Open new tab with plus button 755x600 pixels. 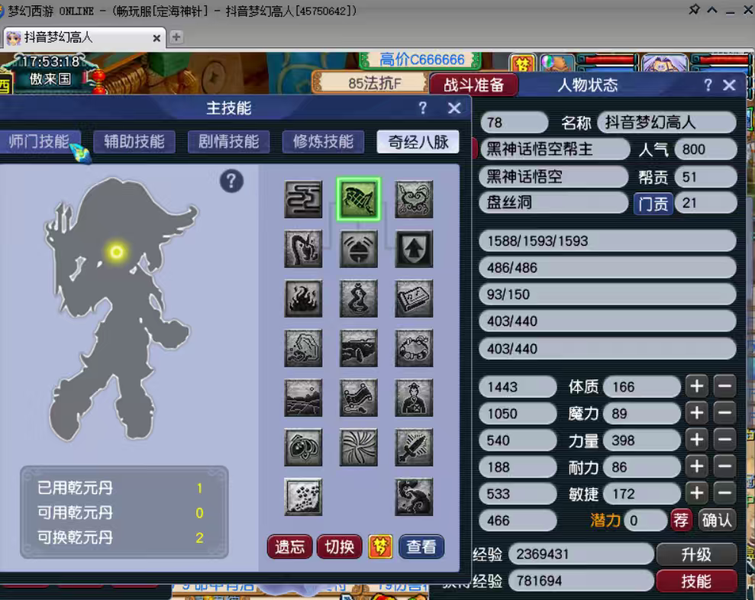click(x=176, y=37)
